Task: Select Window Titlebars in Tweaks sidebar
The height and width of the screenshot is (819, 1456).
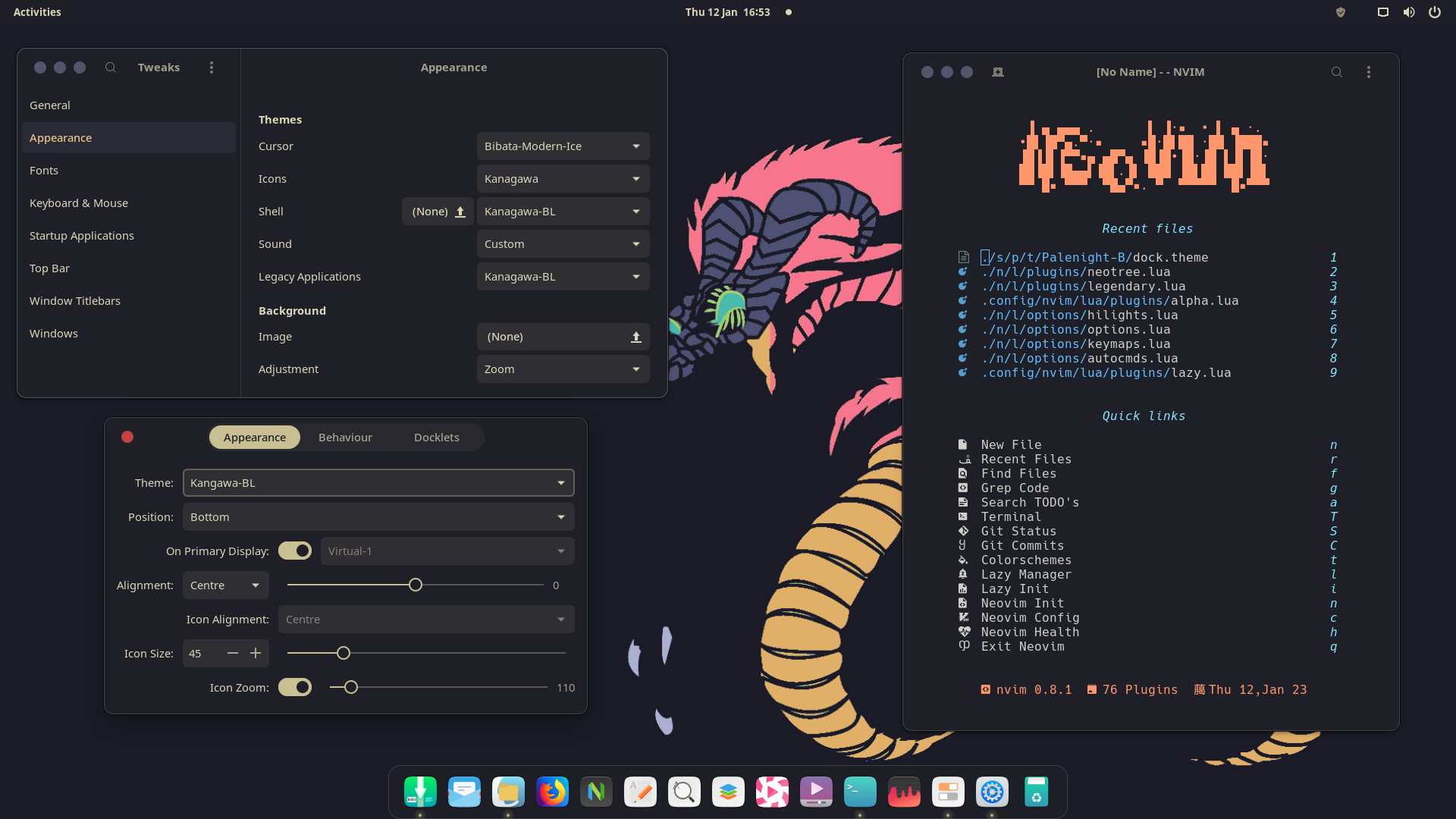Action: point(129,301)
